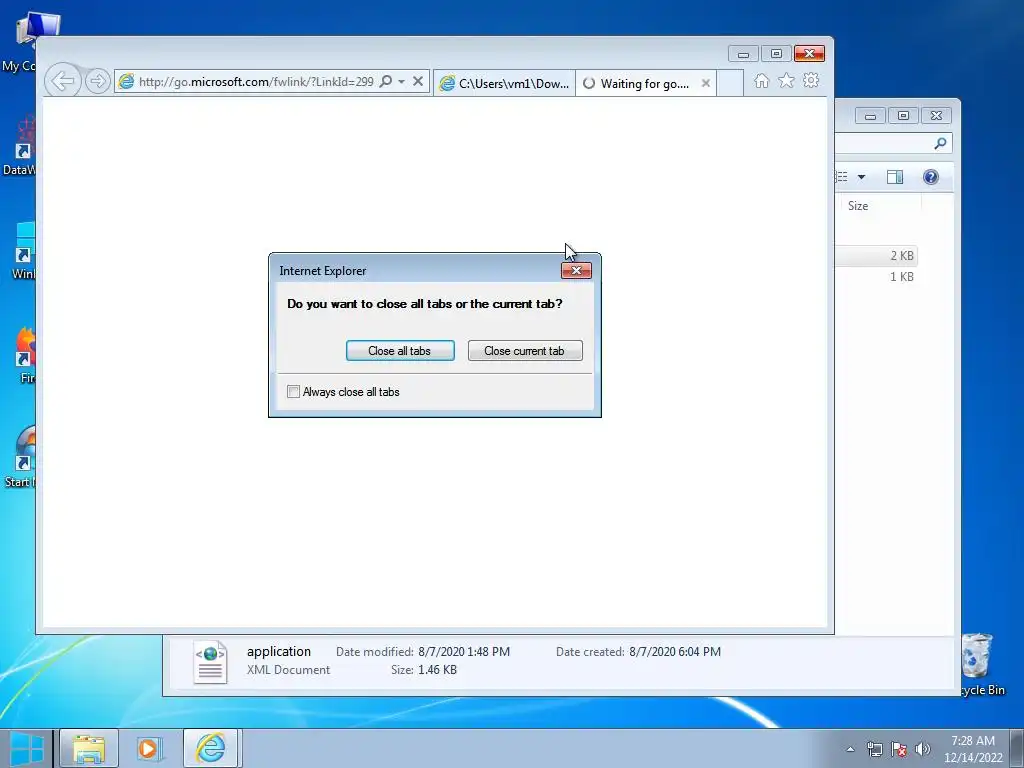Open the network tray icon
The height and width of the screenshot is (768, 1024).
pyautogui.click(x=874, y=749)
